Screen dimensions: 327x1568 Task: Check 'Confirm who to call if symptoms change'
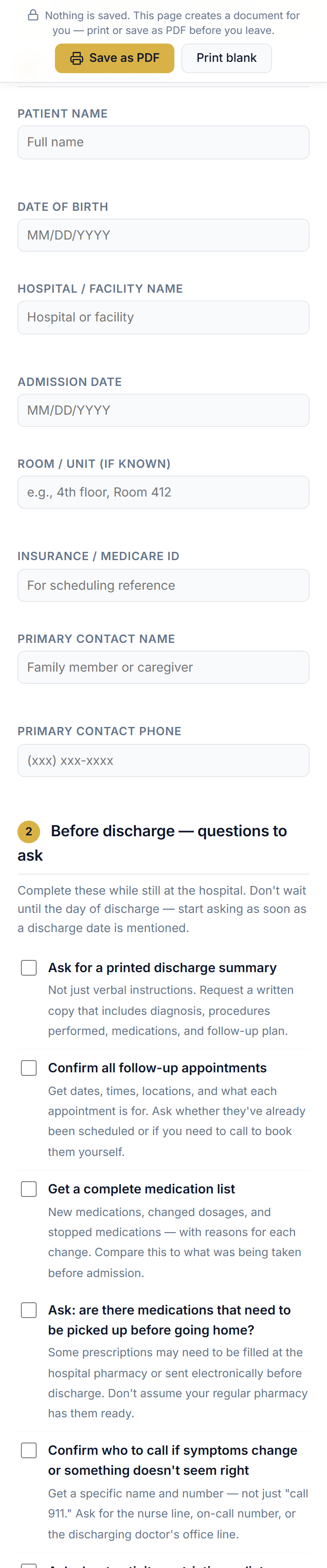(x=29, y=1450)
